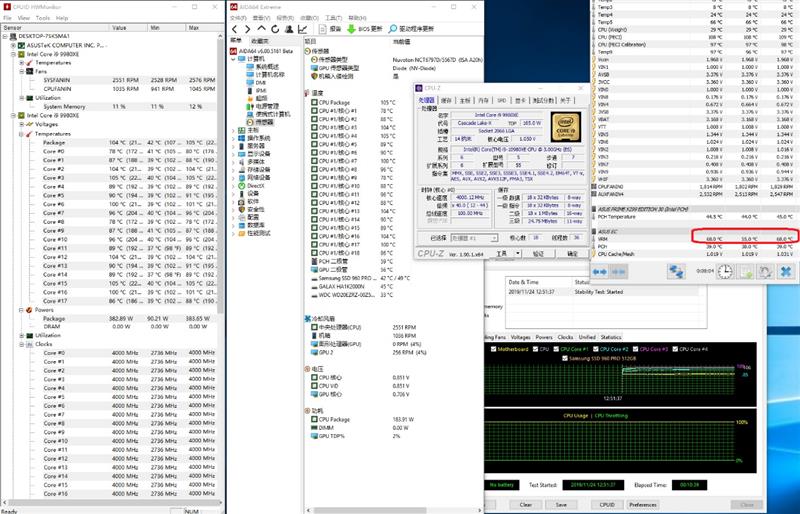800x514 pixels.
Task: Click the AIDA64 user-silhouette toolbar icon
Action: (x=289, y=29)
